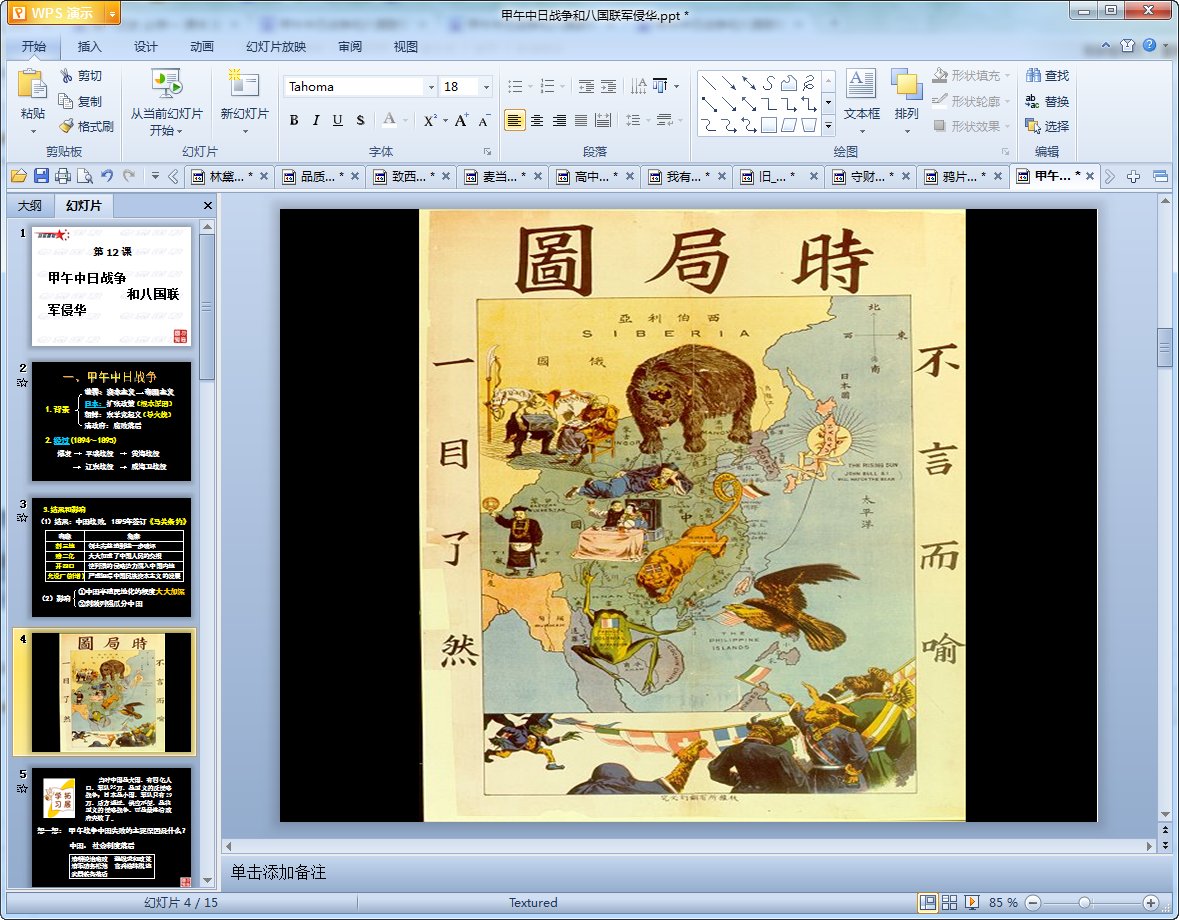Increase paragraph indent
Viewport: 1179px width, 920px height.
pos(608,86)
